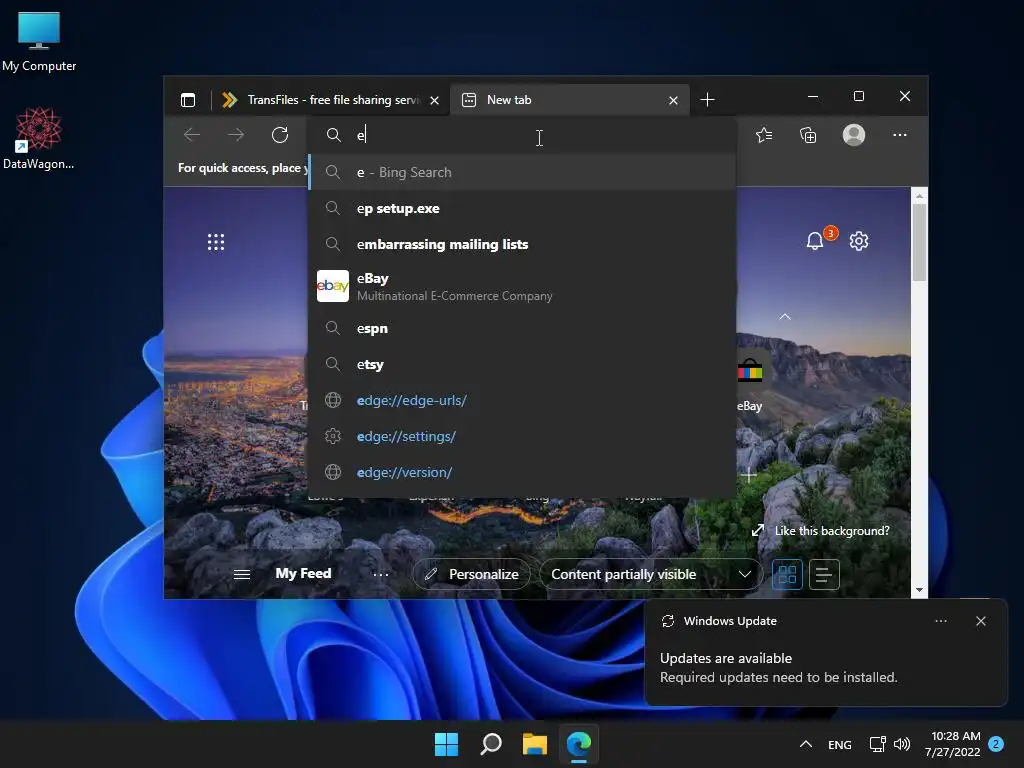Open My Feed more options ellipsis
Image resolution: width=1024 pixels, height=768 pixels.
pos(381,575)
